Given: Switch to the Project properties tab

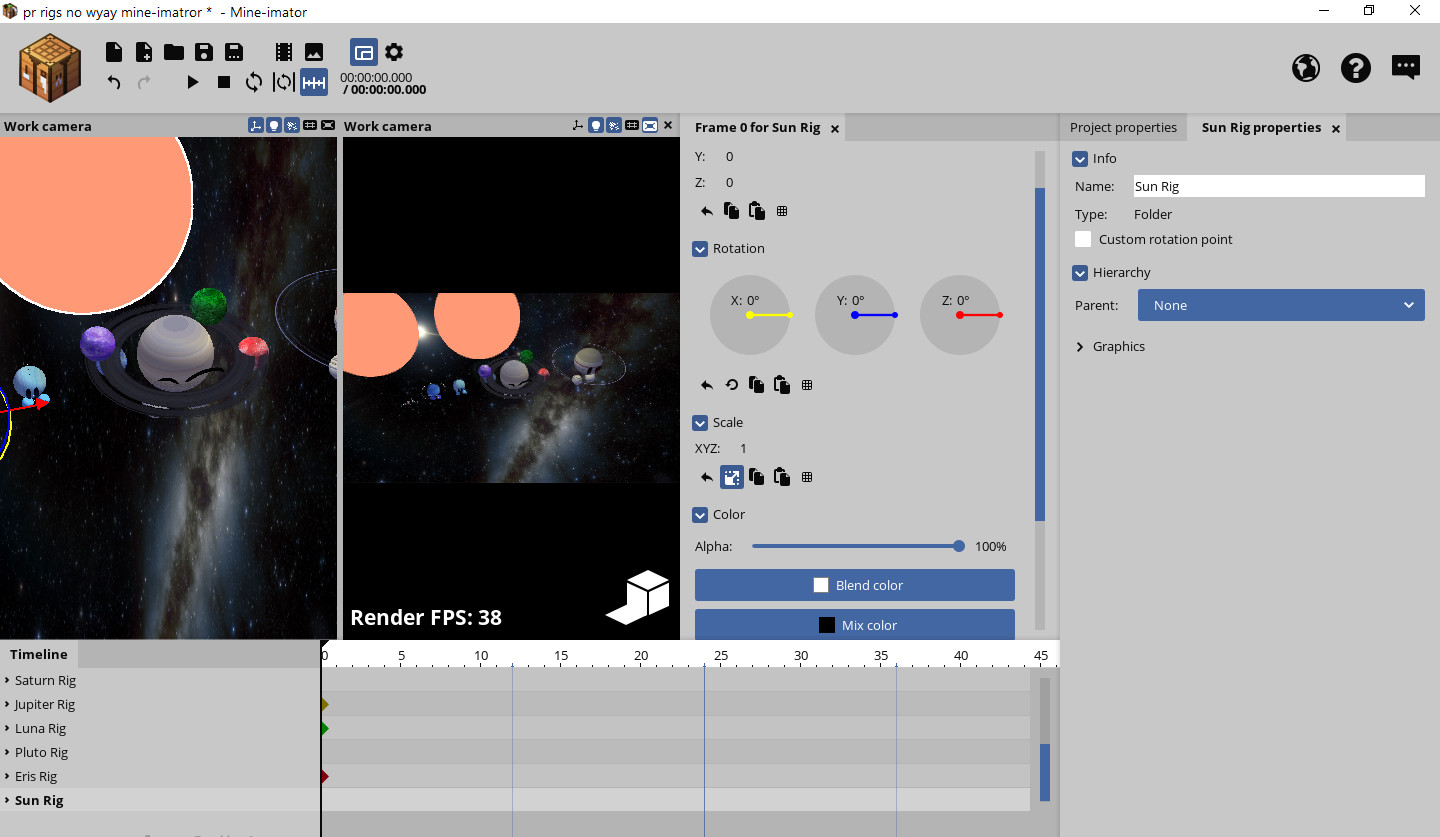Looking at the screenshot, I should pyautogui.click(x=1124, y=127).
